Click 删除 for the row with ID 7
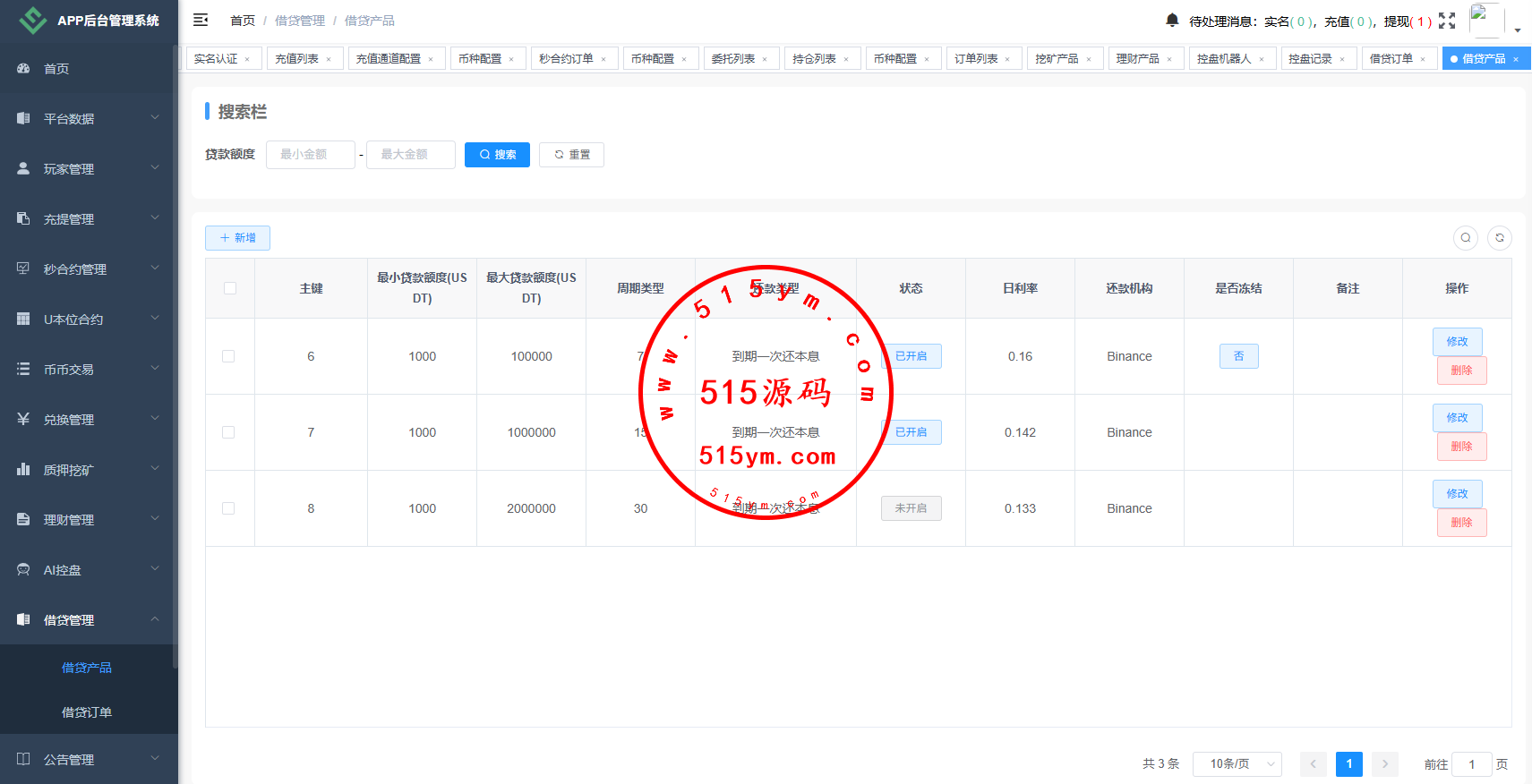Screen dimensions: 1532x784 [x=1461, y=447]
